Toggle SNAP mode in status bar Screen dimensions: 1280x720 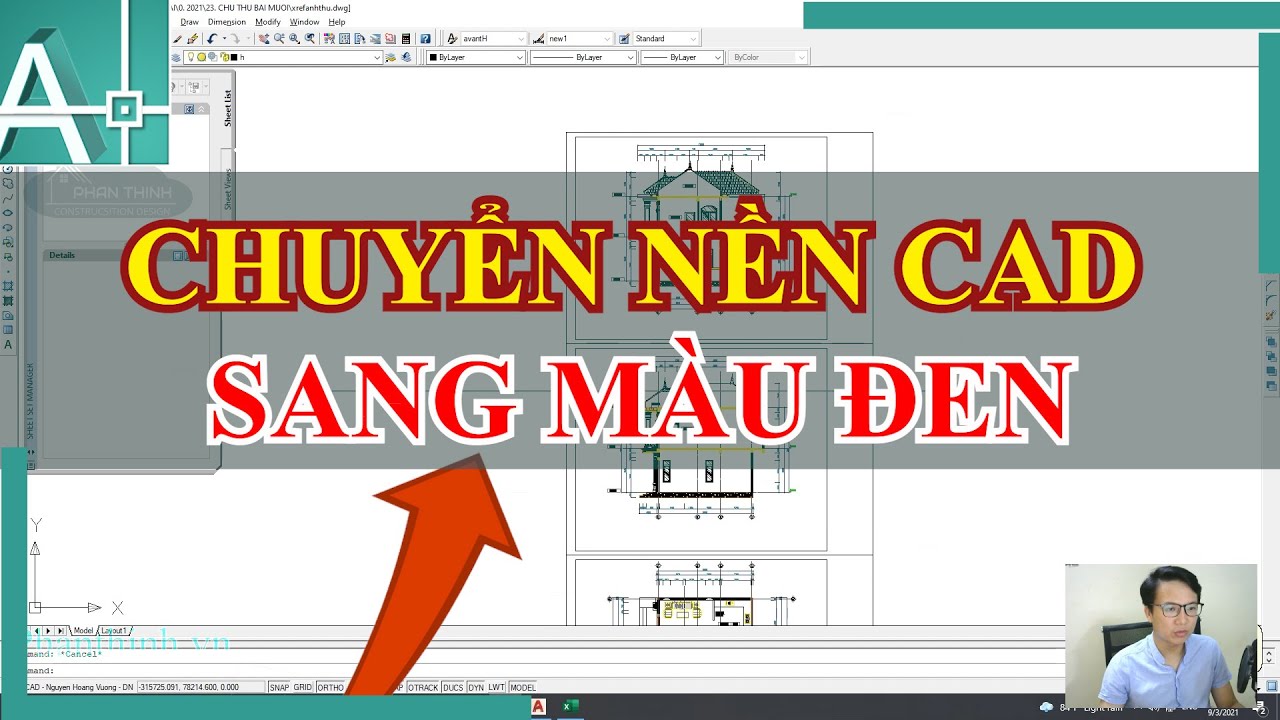point(279,688)
